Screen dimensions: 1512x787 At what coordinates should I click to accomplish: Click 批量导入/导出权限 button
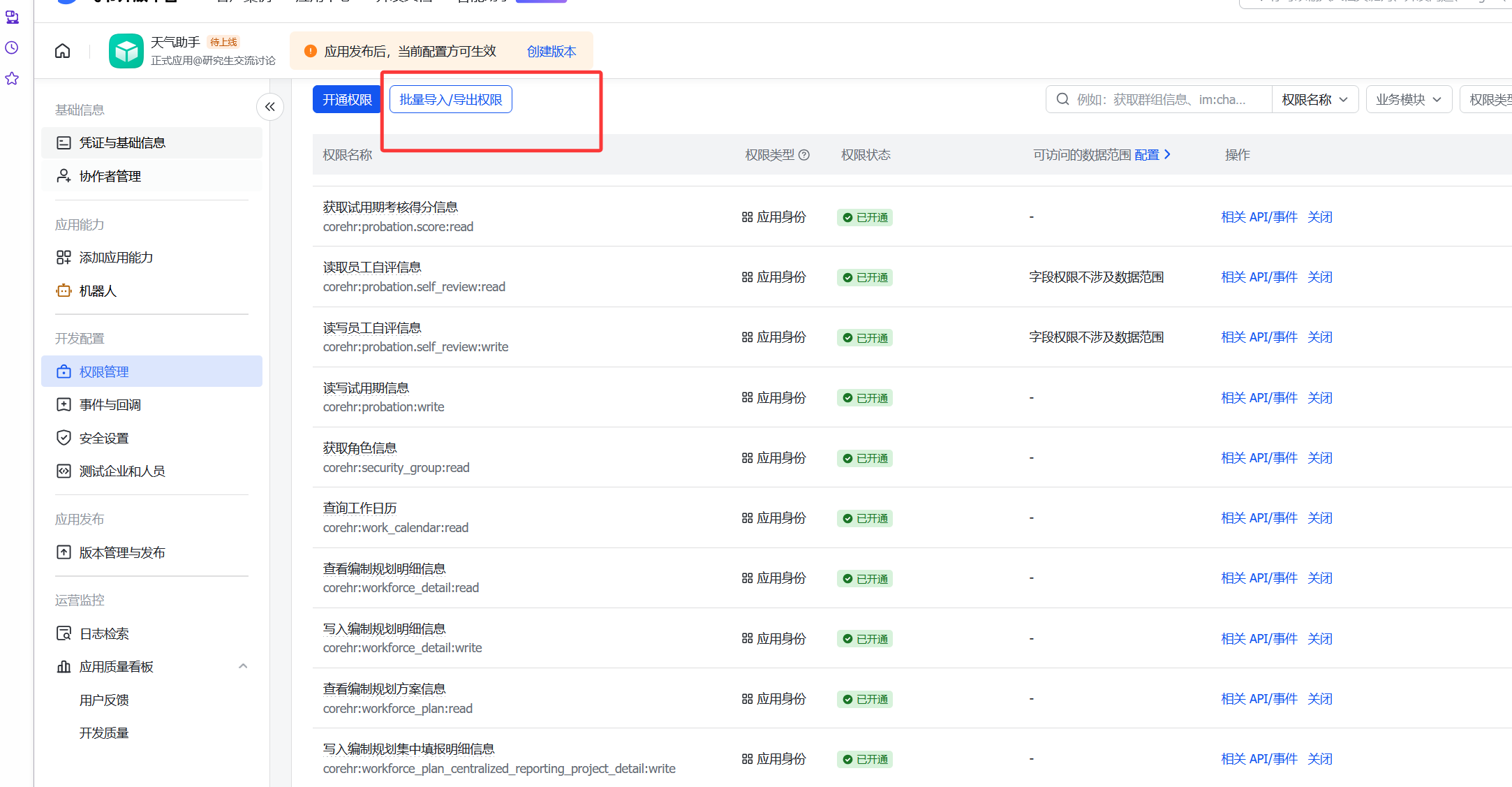click(450, 99)
